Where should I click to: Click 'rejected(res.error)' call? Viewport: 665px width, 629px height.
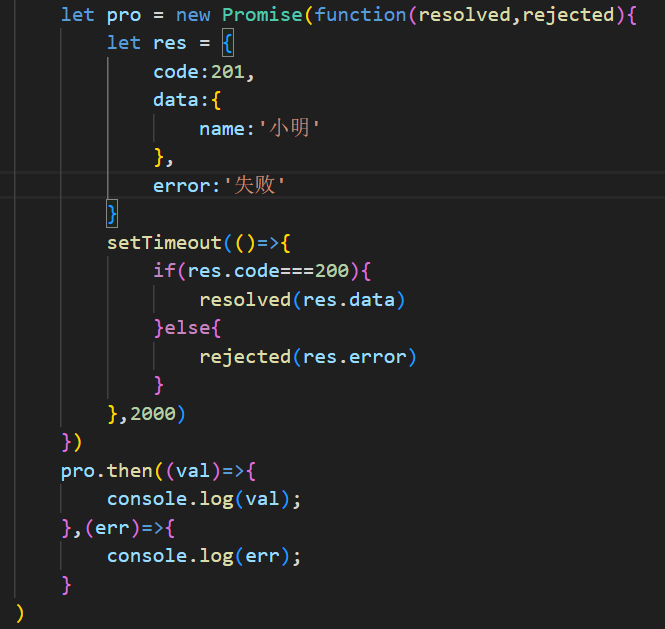pyautogui.click(x=308, y=357)
